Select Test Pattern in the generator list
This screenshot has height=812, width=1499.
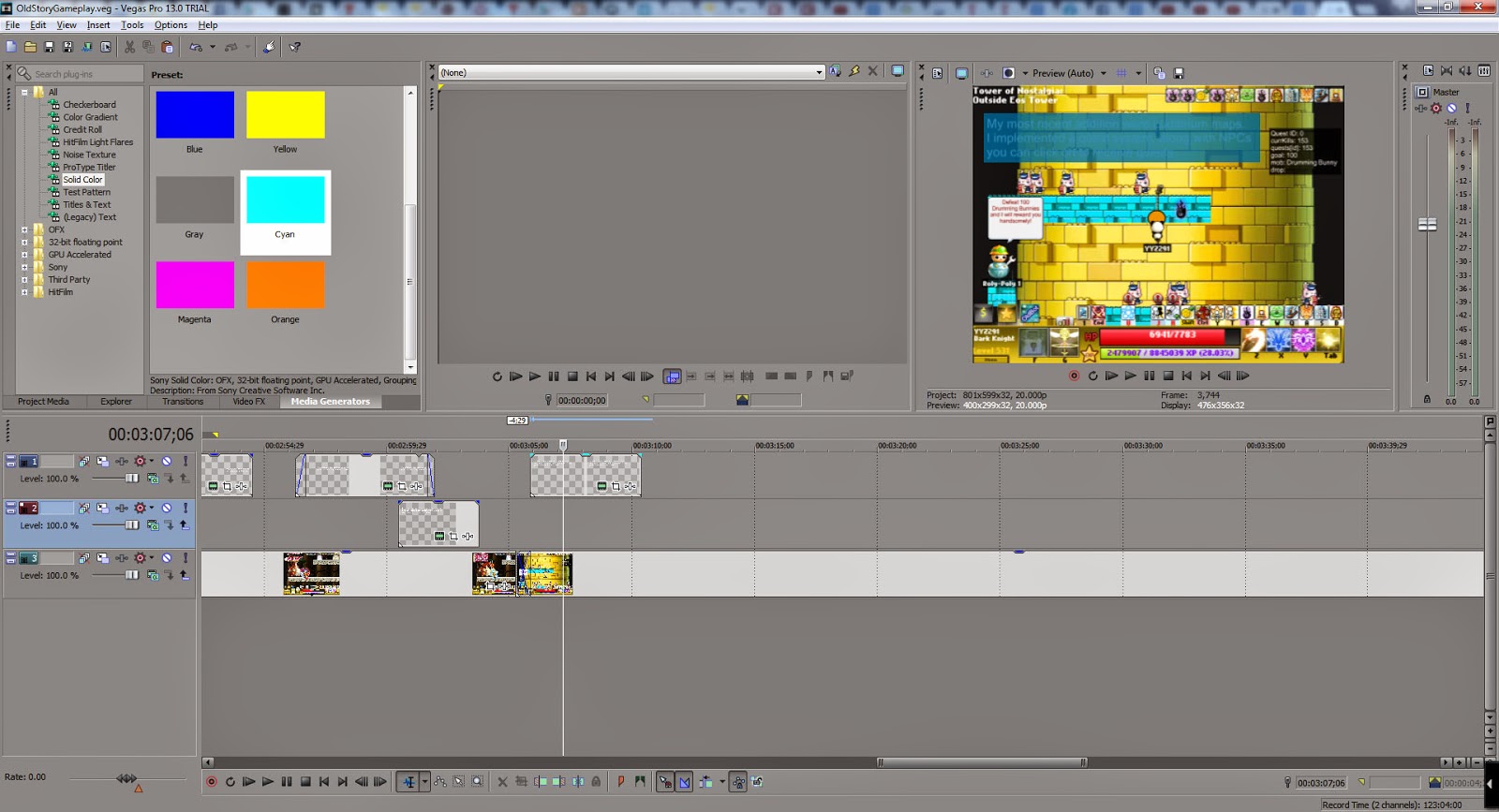(86, 192)
